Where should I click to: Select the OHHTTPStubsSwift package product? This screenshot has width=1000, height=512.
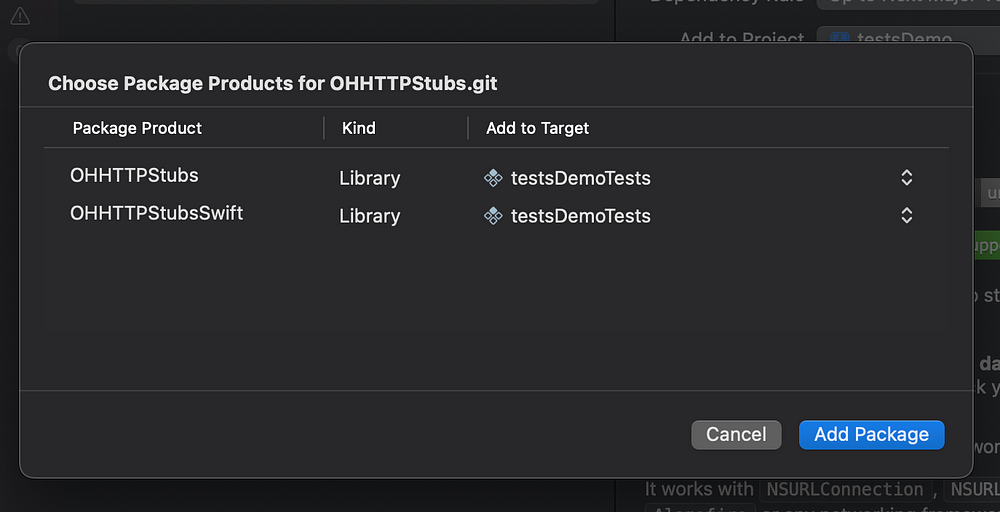click(156, 214)
